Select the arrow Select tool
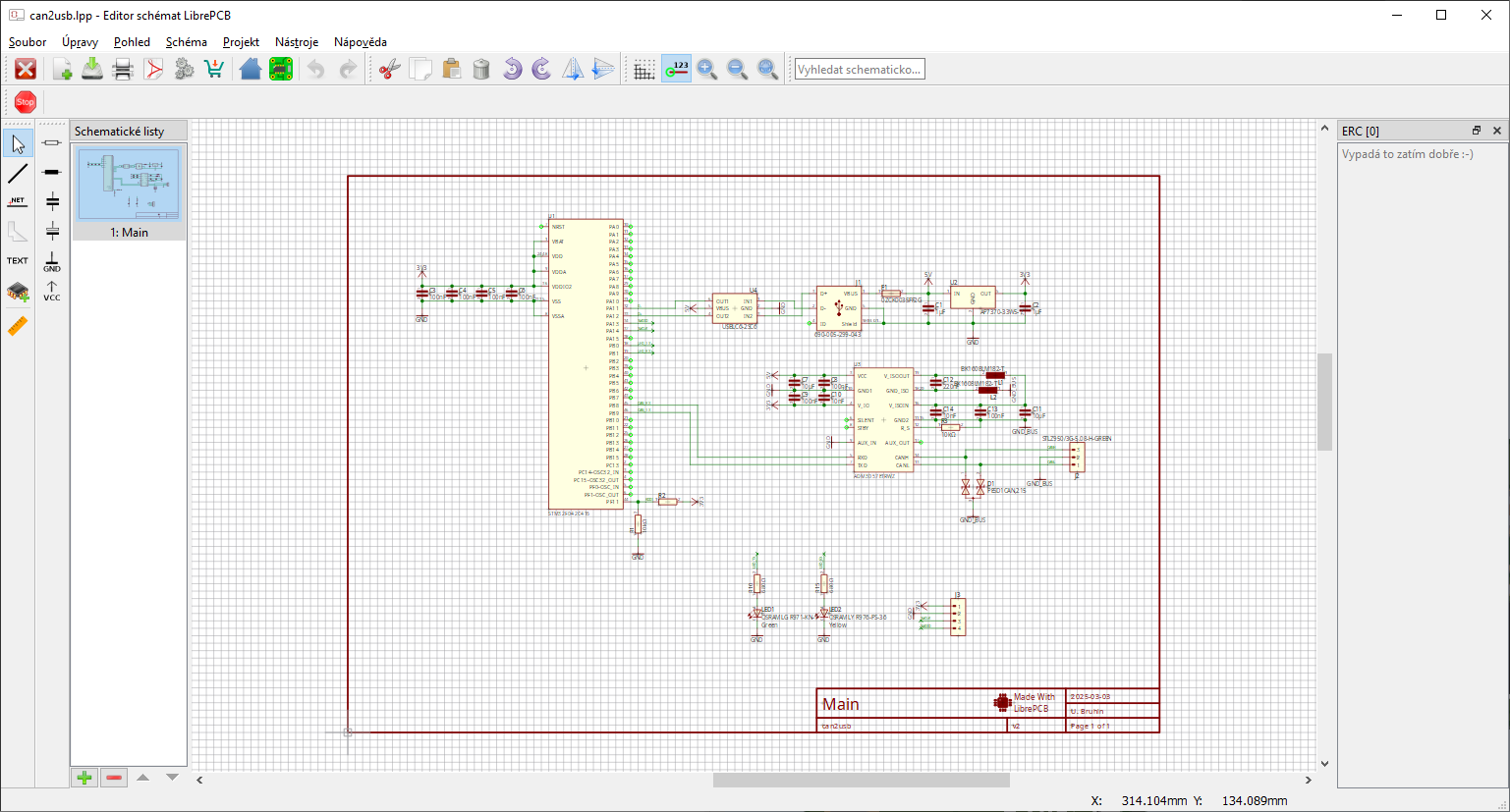 [18, 144]
